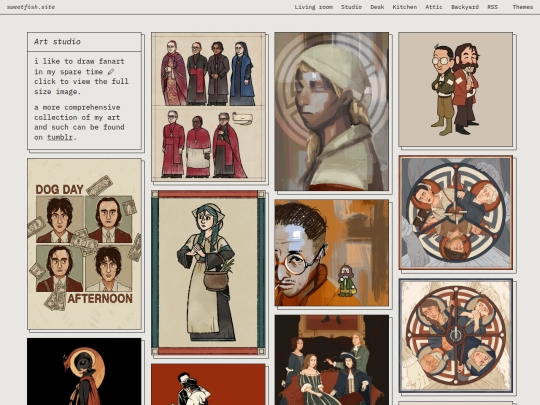View the period costume group portrait

(332, 360)
